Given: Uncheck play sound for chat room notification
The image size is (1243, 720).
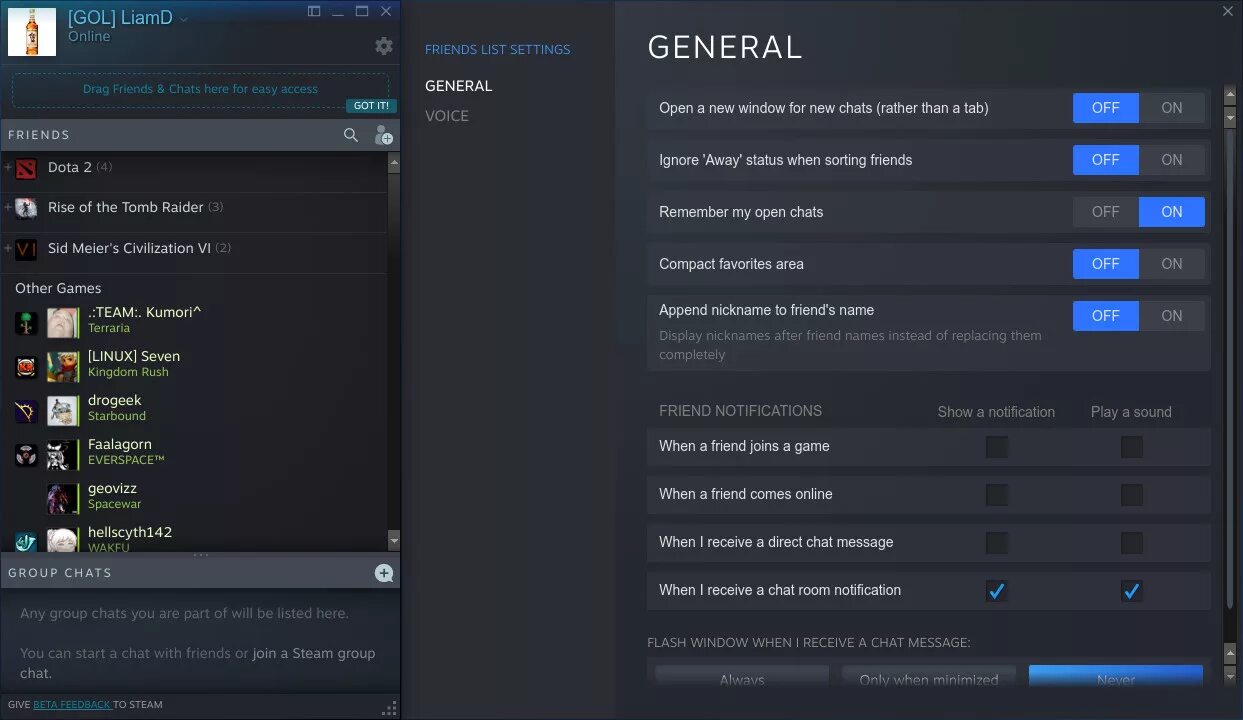Looking at the screenshot, I should 1132,591.
